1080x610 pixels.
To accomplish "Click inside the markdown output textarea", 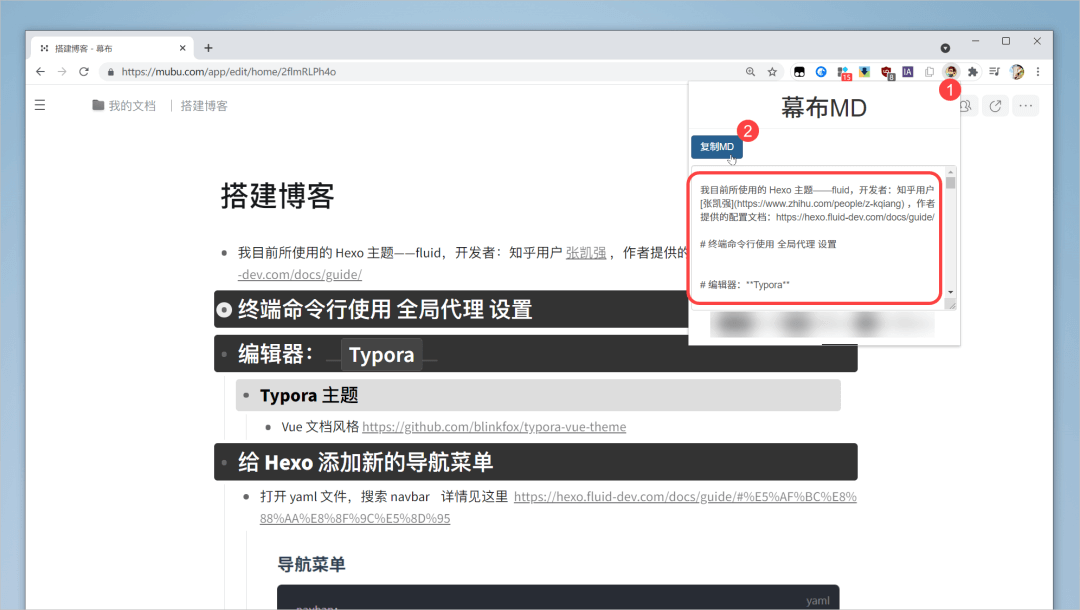I will coord(818,238).
